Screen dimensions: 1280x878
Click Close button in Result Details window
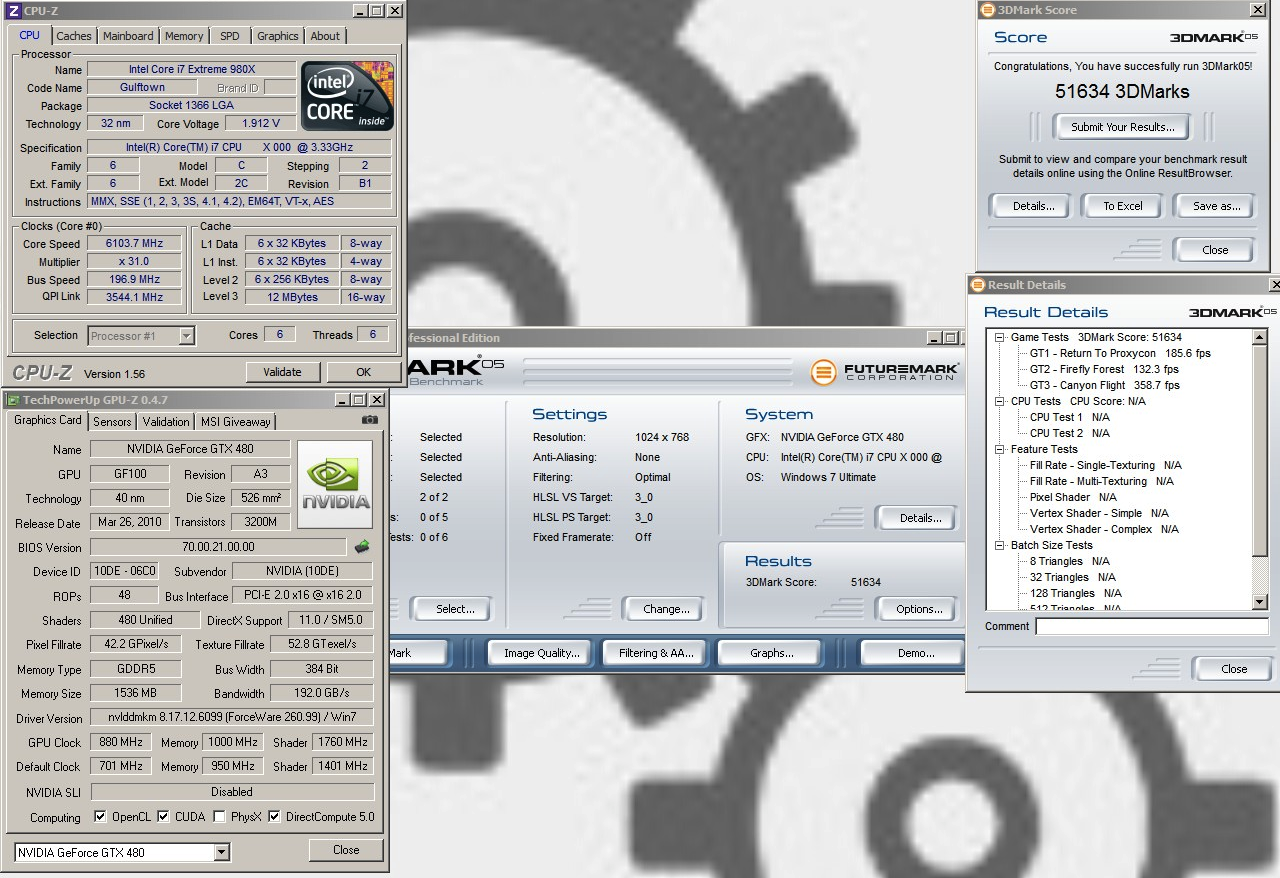[x=1234, y=669]
